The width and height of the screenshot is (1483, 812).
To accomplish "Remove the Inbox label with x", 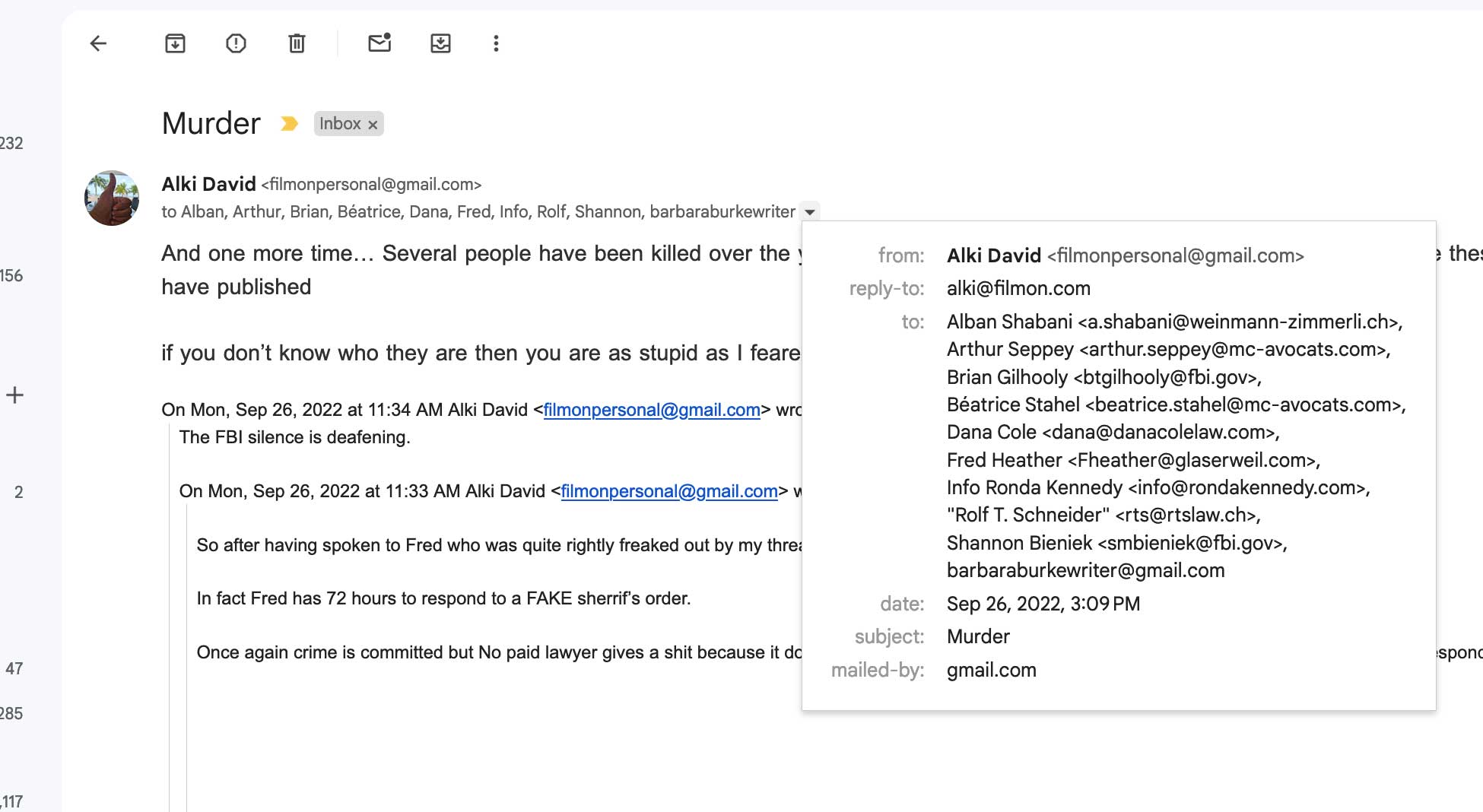I will click(x=373, y=125).
